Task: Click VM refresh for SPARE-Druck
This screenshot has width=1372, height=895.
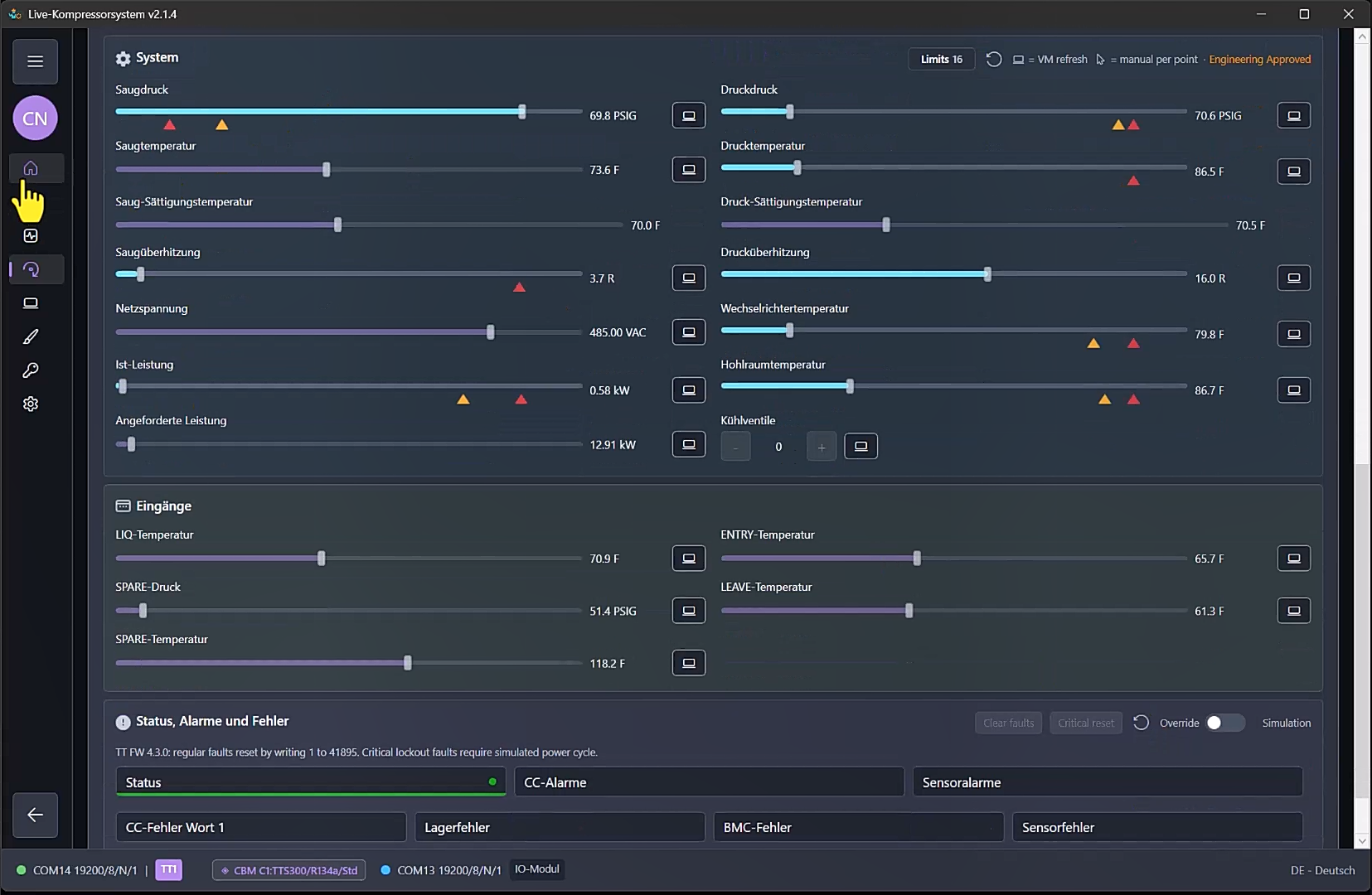Action: [689, 611]
